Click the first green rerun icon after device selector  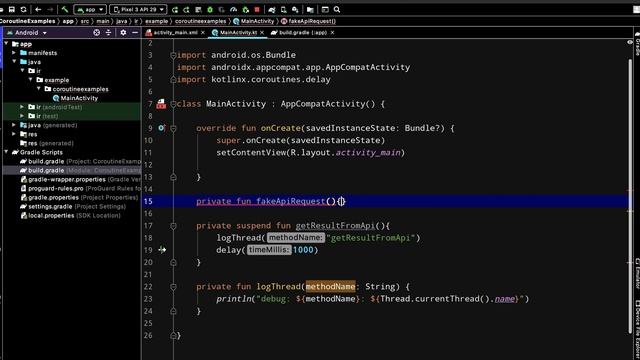[175, 9]
